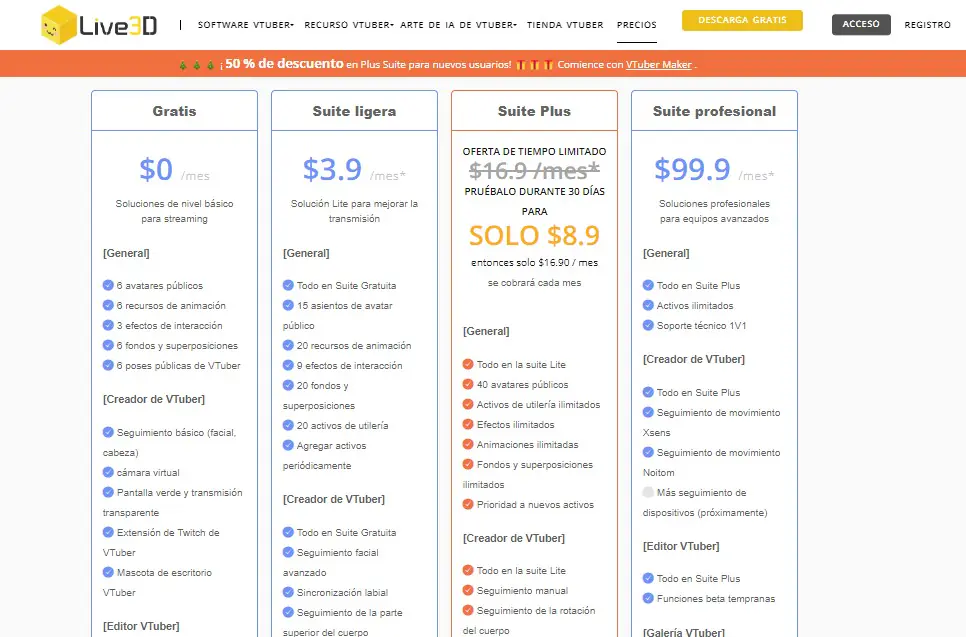The image size is (966, 637).
Task: Click checkmark icon next to "cámara virtual"
Action: (108, 472)
